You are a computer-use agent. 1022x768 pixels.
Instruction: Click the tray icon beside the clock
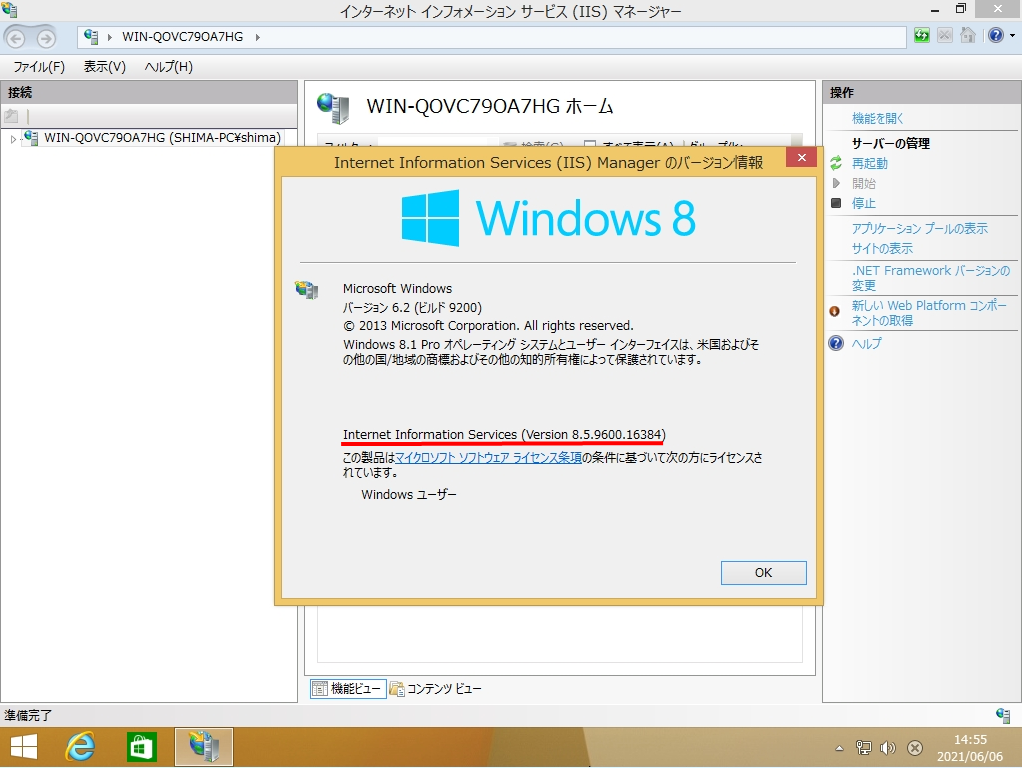coord(915,748)
